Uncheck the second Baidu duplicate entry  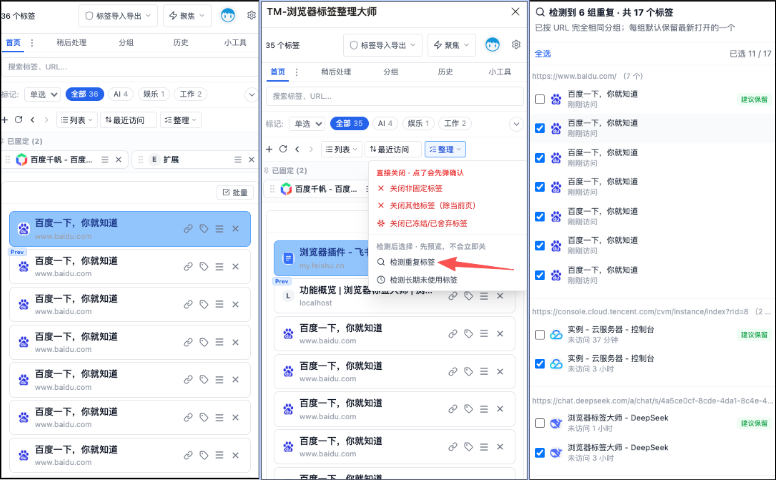coord(540,128)
